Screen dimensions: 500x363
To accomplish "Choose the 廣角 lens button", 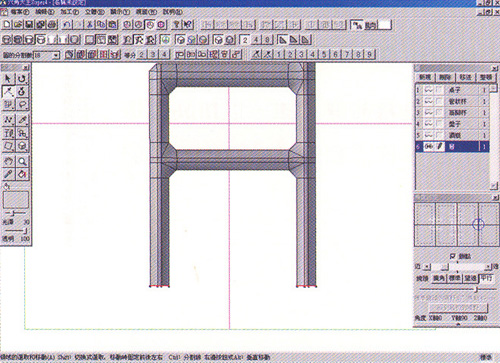I will 439,278.
